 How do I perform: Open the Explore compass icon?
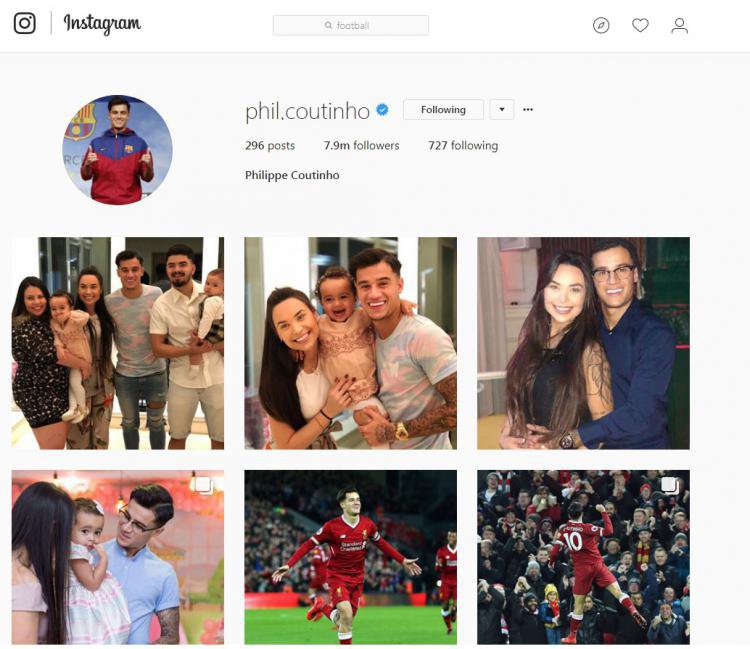coord(601,25)
